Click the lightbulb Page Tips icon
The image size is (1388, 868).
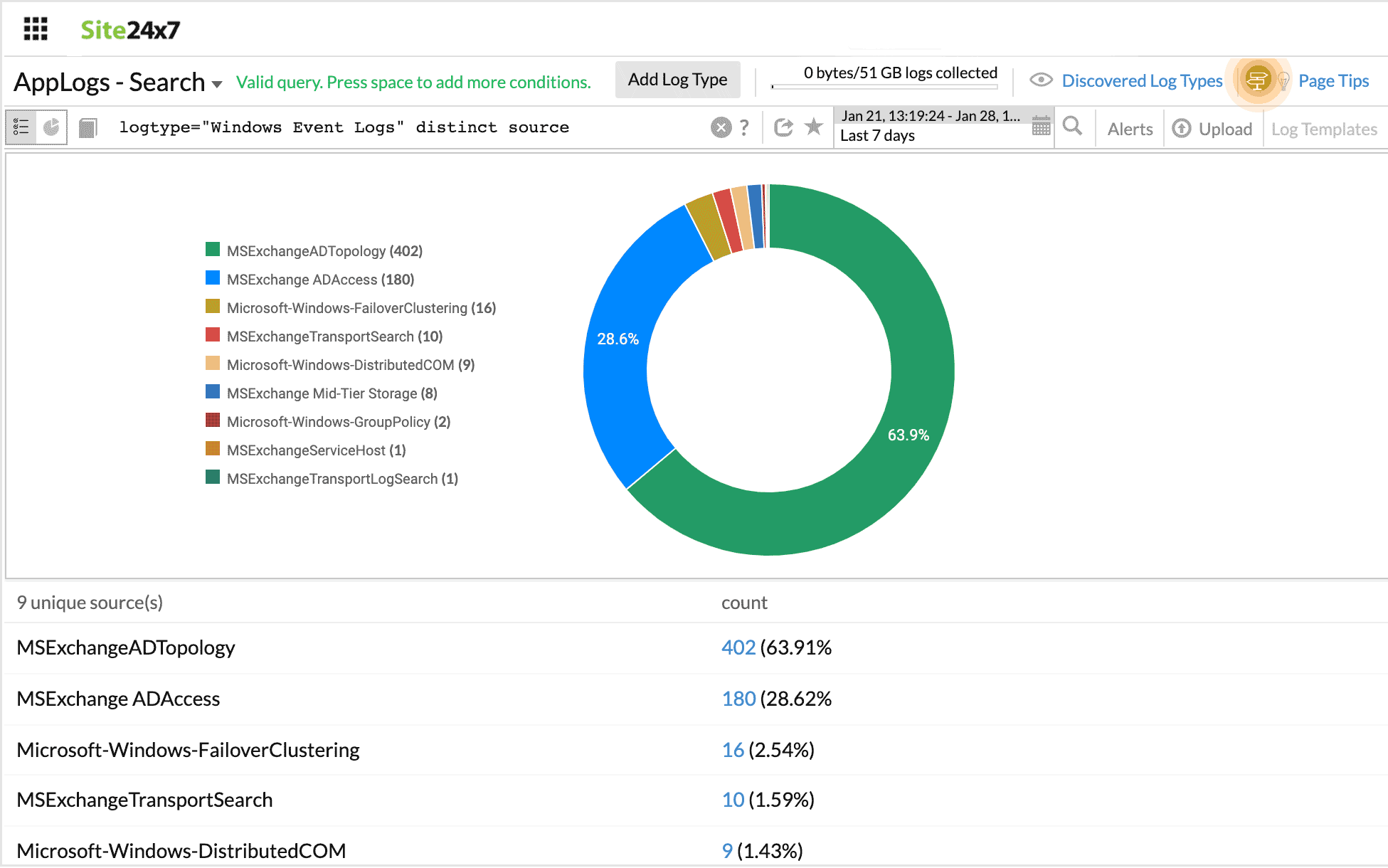click(x=1283, y=80)
